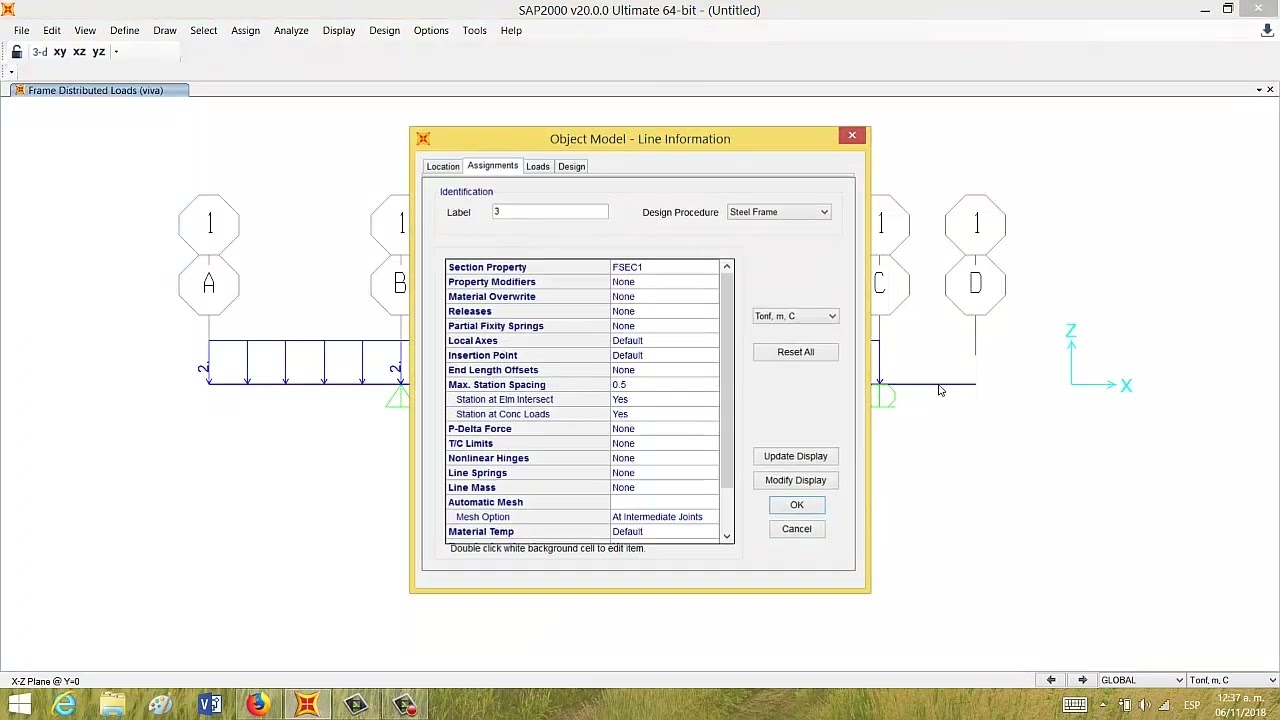Click the Property Modifiers row label
The image size is (1280, 720).
492,282
